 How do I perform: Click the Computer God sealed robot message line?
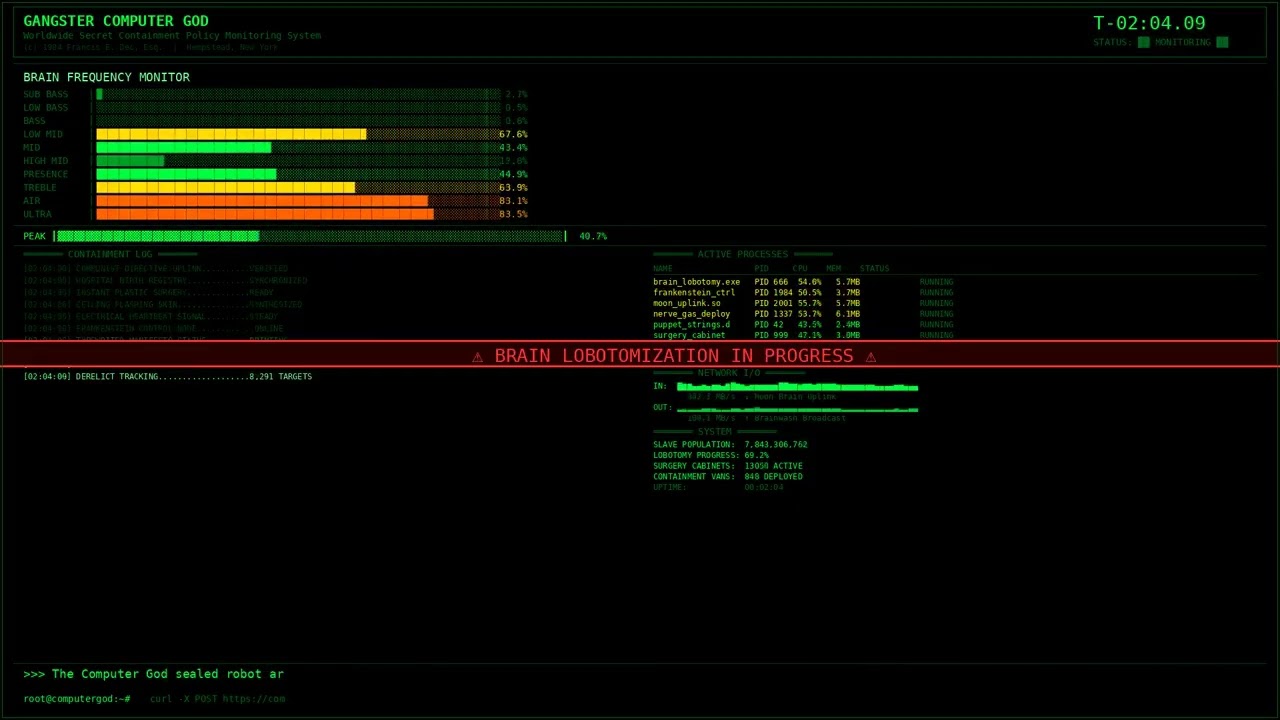click(x=153, y=674)
